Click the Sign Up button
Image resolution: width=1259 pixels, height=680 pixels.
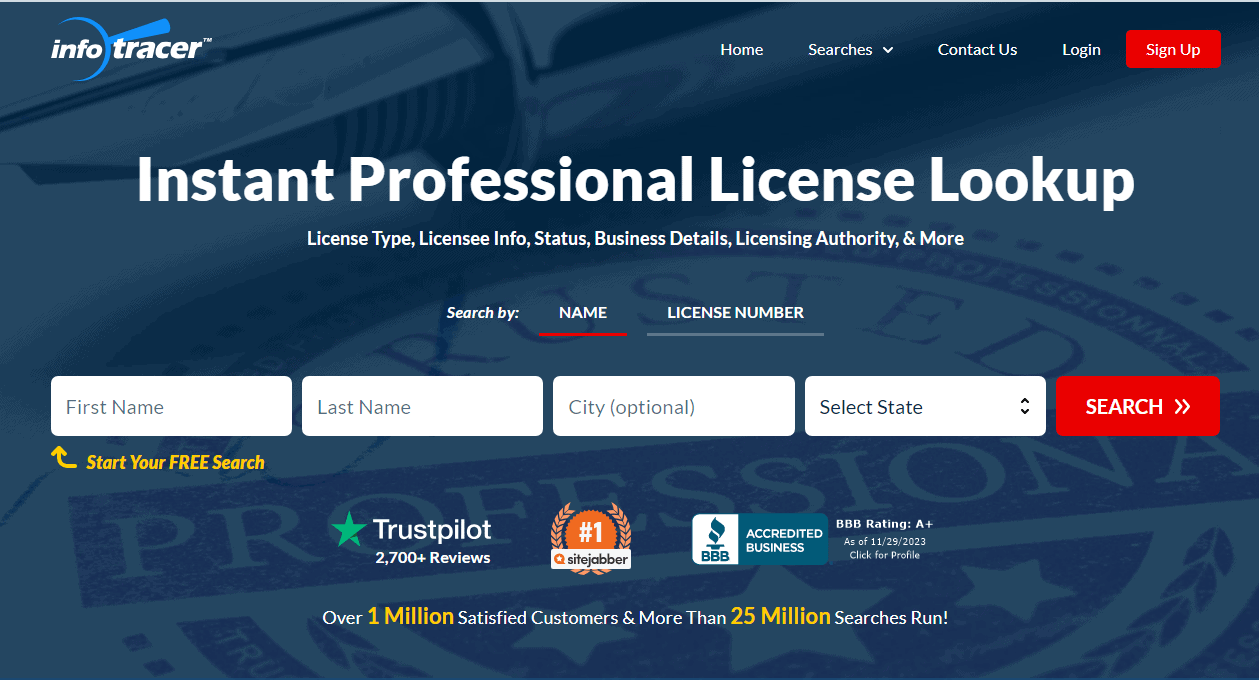(1172, 48)
